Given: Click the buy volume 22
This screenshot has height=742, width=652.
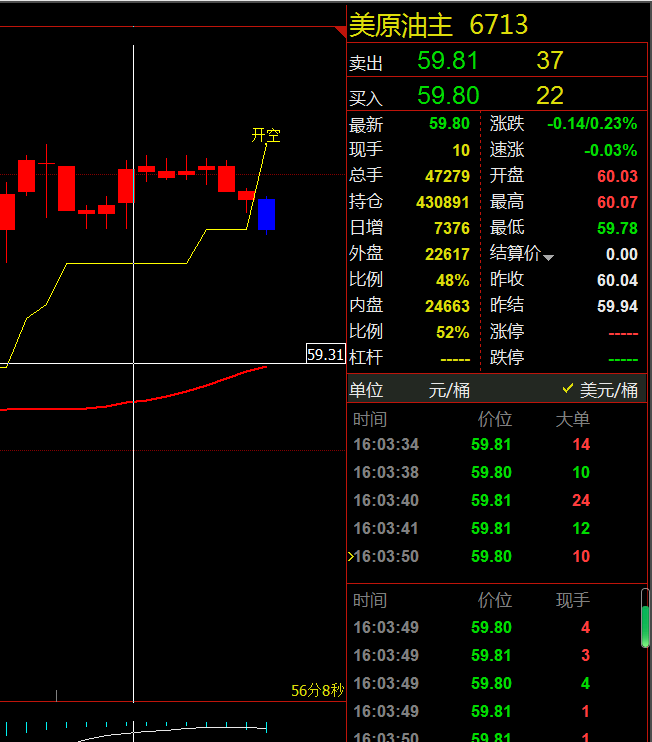Looking at the screenshot, I should point(550,96).
